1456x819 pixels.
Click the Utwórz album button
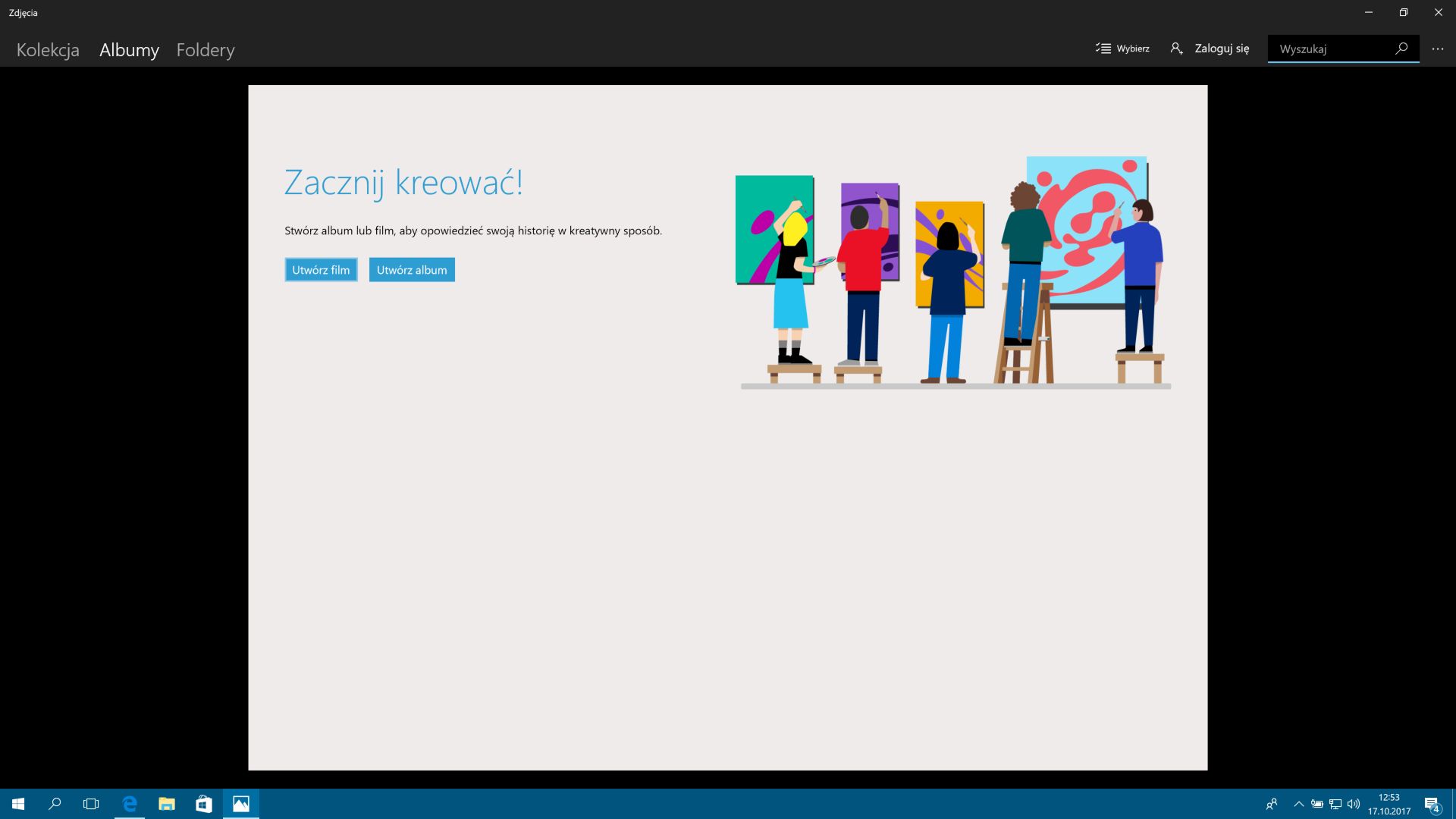412,270
